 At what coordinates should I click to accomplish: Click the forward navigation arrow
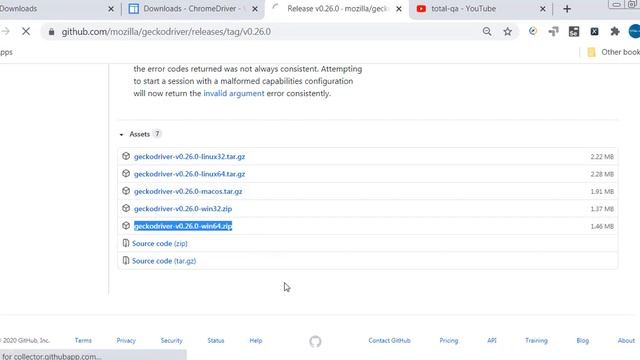coord(5,31)
